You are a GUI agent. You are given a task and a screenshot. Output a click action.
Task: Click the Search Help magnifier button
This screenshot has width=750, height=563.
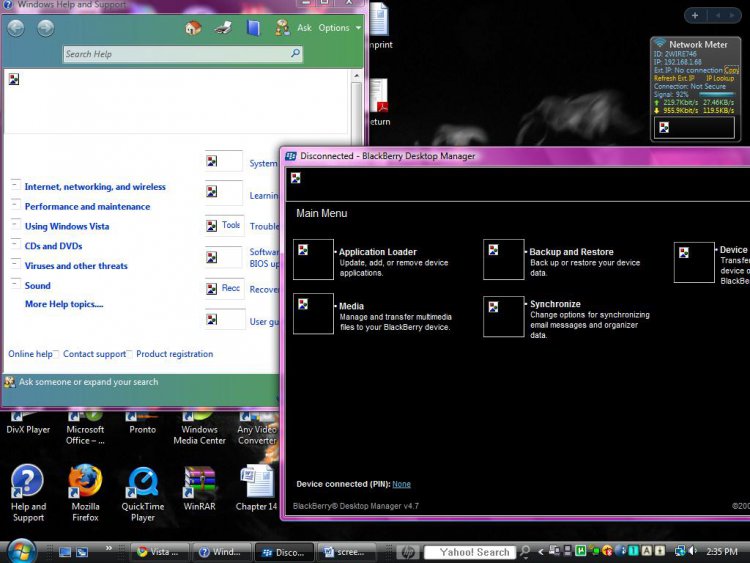[x=296, y=54]
